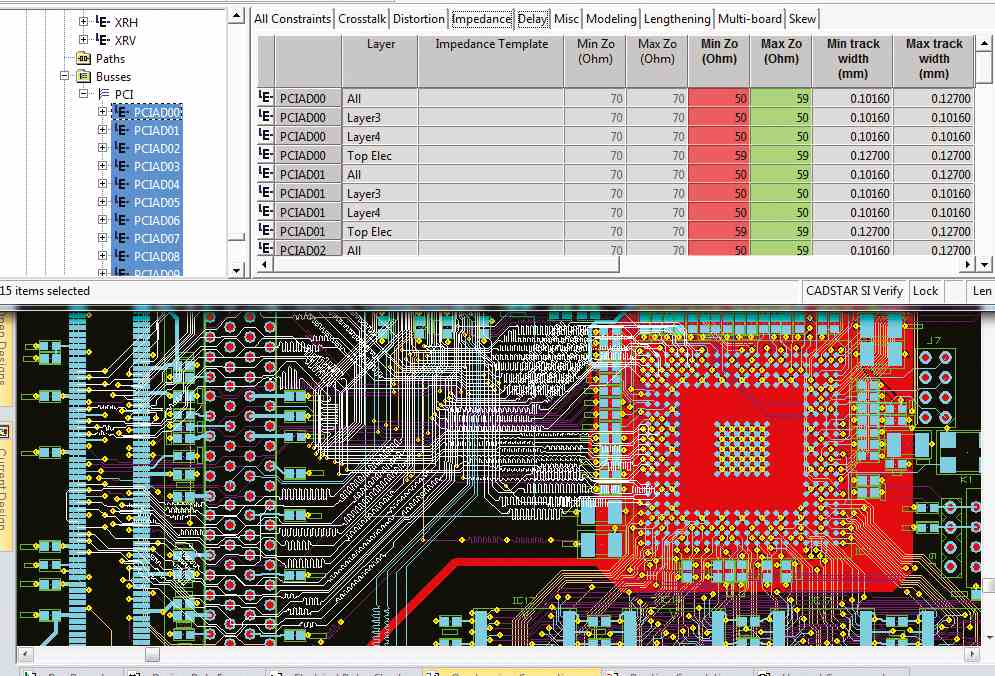The height and width of the screenshot is (676, 995).
Task: Click the Top Elec cell of PCIAD01
Action: 380,232
